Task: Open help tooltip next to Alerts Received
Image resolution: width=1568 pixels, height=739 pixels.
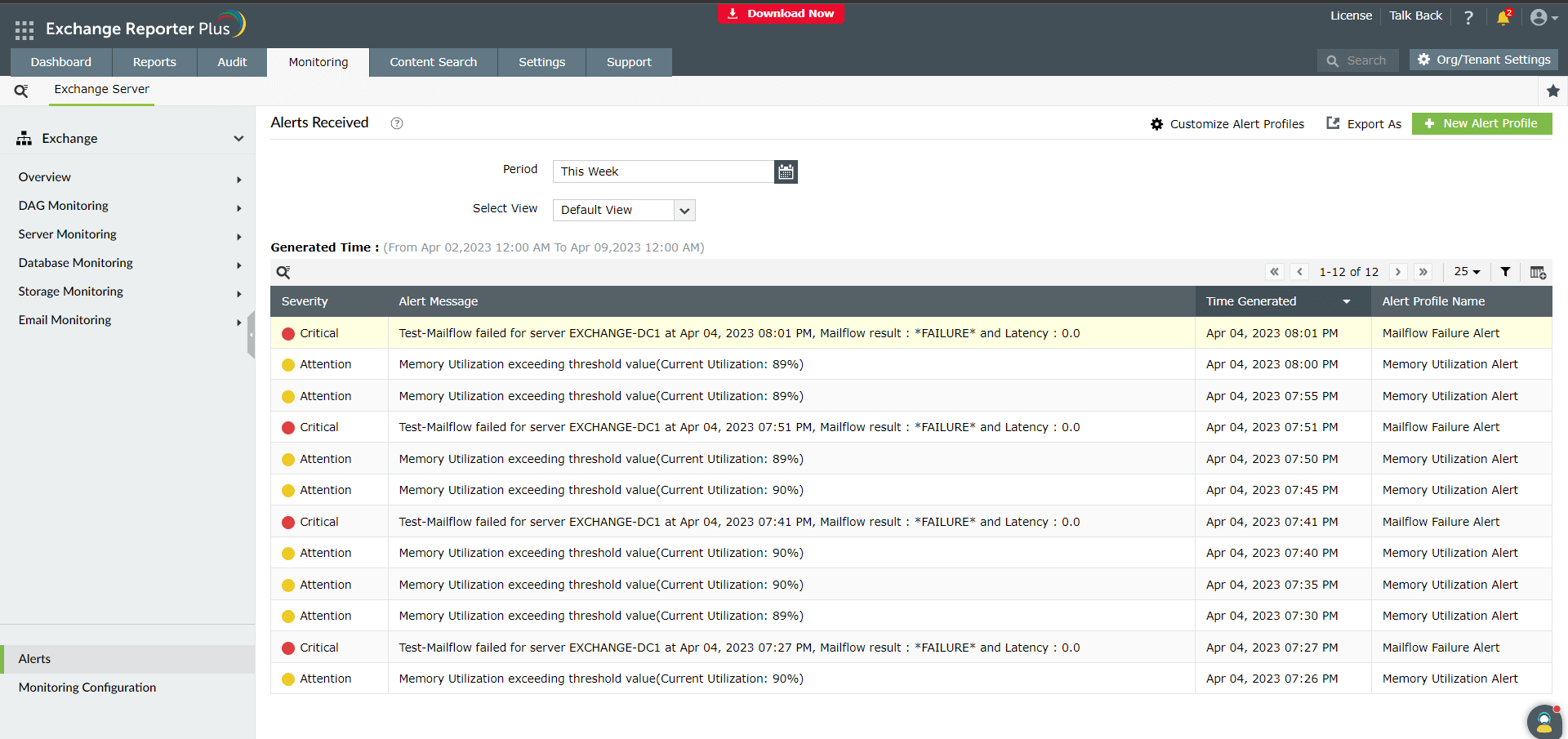Action: (397, 123)
